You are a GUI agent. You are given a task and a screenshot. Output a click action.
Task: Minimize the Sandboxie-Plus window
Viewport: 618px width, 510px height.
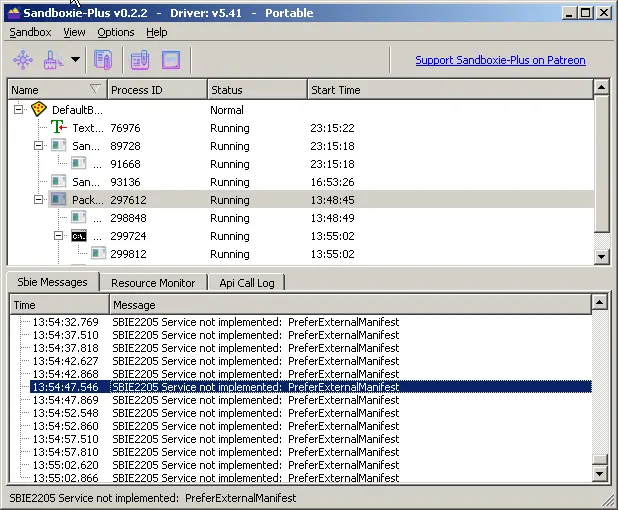pyautogui.click(x=569, y=13)
